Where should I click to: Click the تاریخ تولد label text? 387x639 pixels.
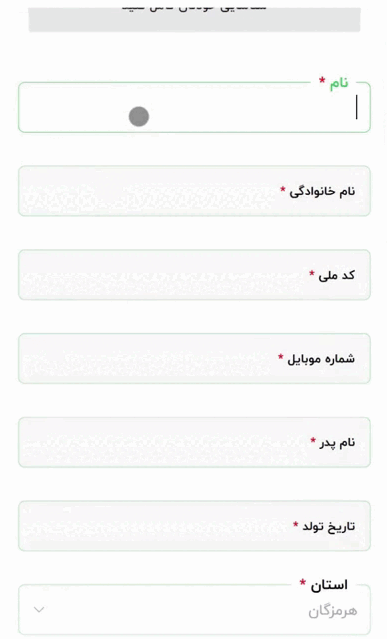[x=328, y=526]
